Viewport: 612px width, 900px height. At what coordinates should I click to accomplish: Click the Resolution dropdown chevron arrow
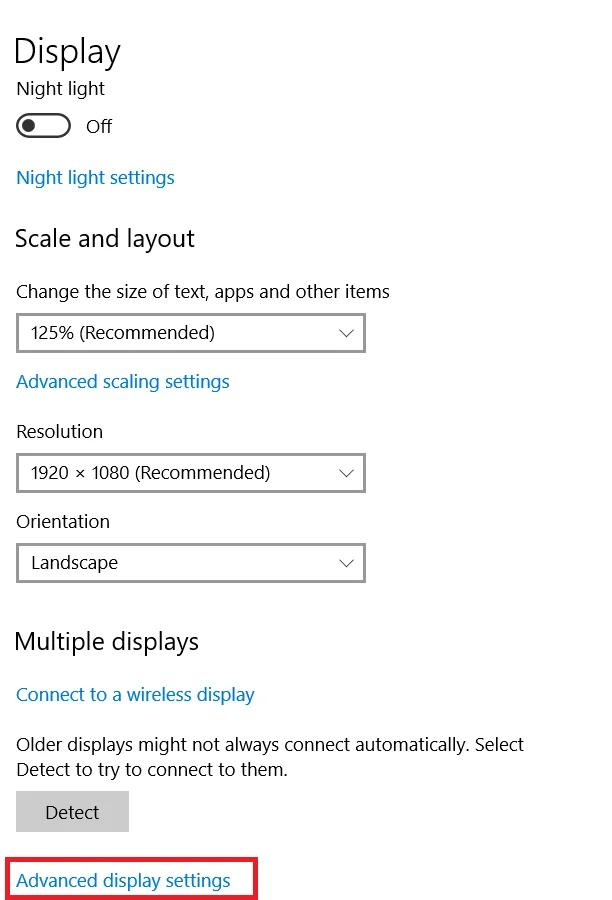pyautogui.click(x=346, y=473)
